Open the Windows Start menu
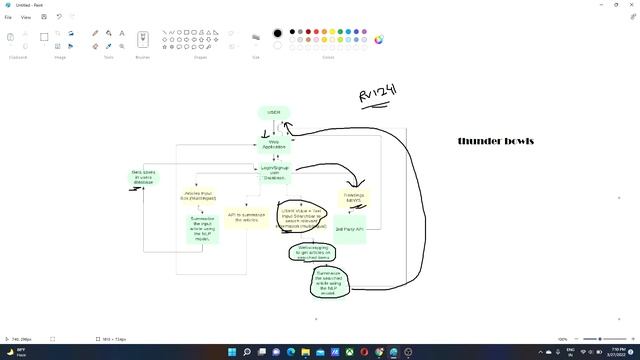640x360 pixels. [232, 352]
